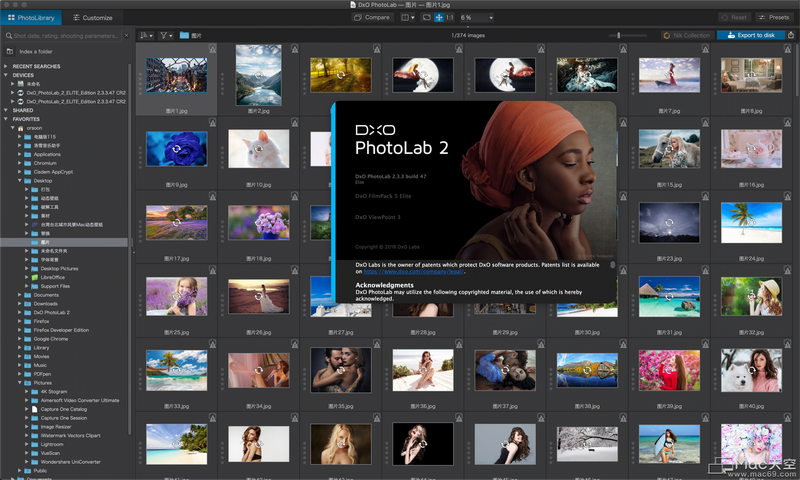
Task: Click the Nik Collection button
Action: pyautogui.click(x=686, y=35)
